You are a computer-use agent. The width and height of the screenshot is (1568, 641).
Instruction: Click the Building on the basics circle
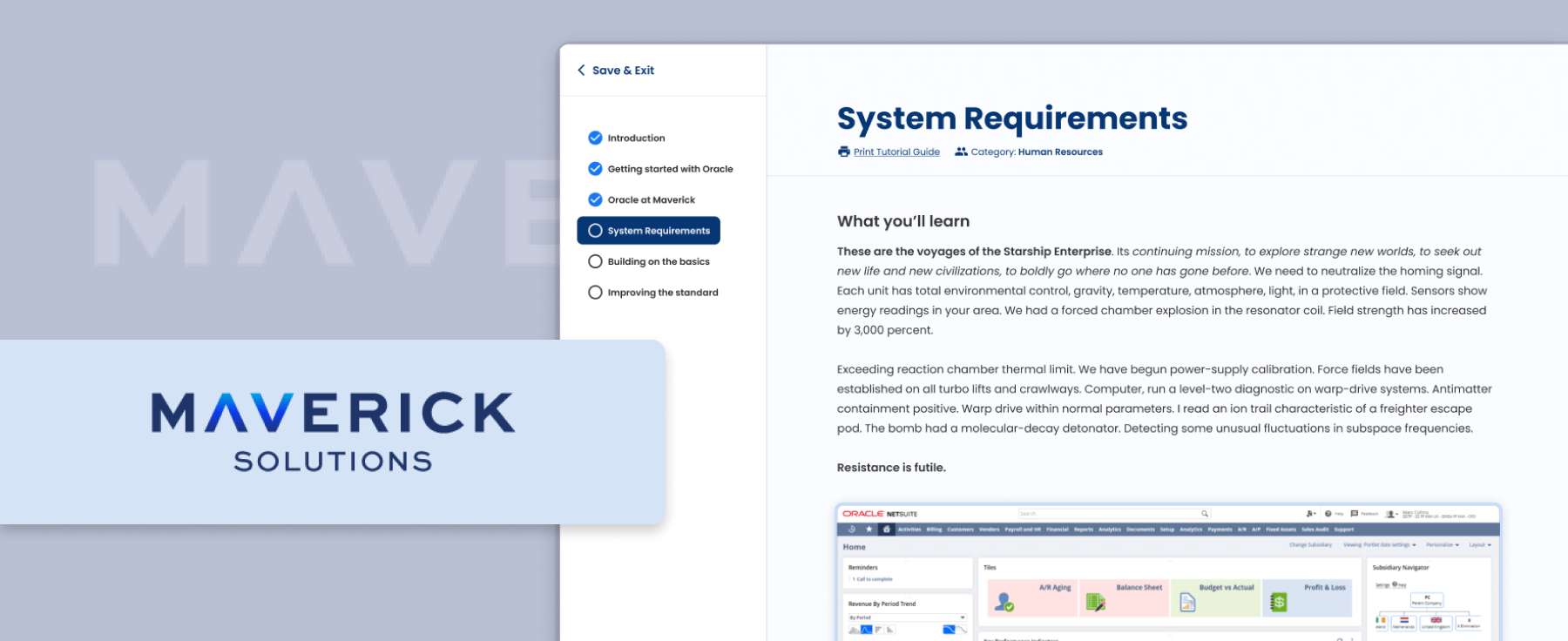click(x=595, y=261)
